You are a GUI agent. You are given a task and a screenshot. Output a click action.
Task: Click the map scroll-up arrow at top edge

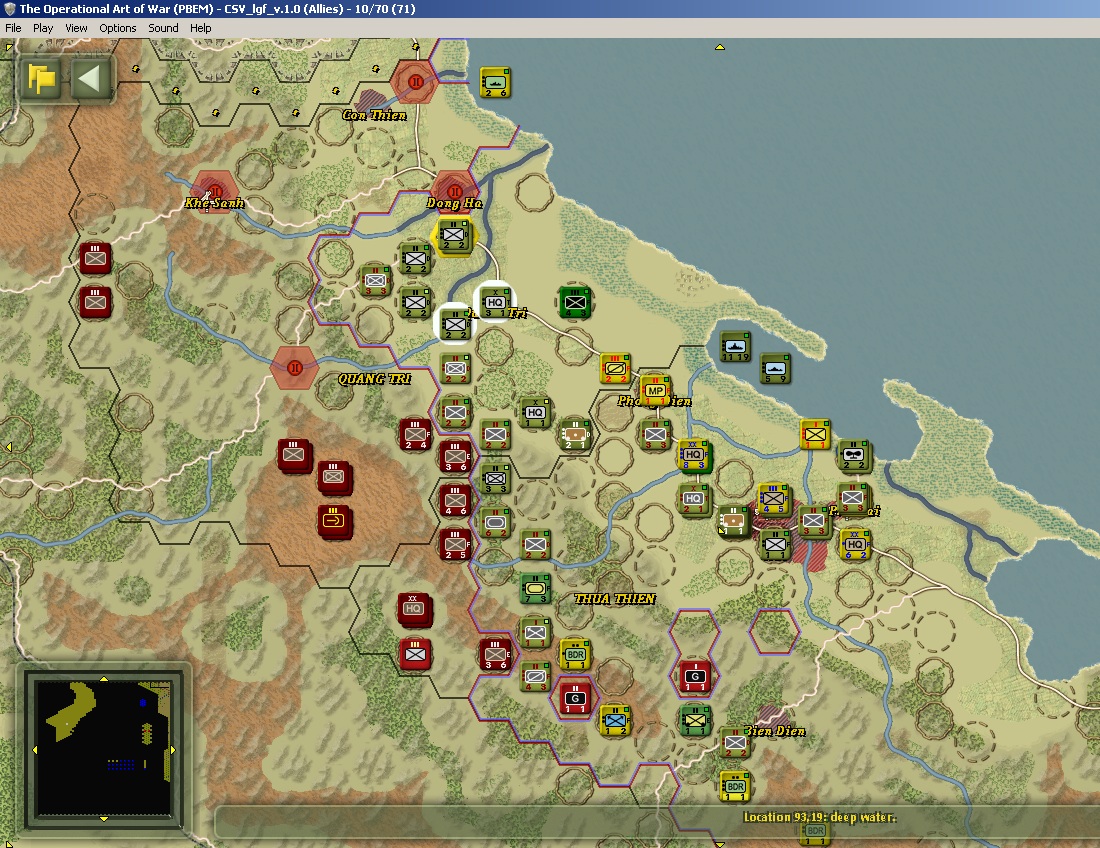(719, 47)
